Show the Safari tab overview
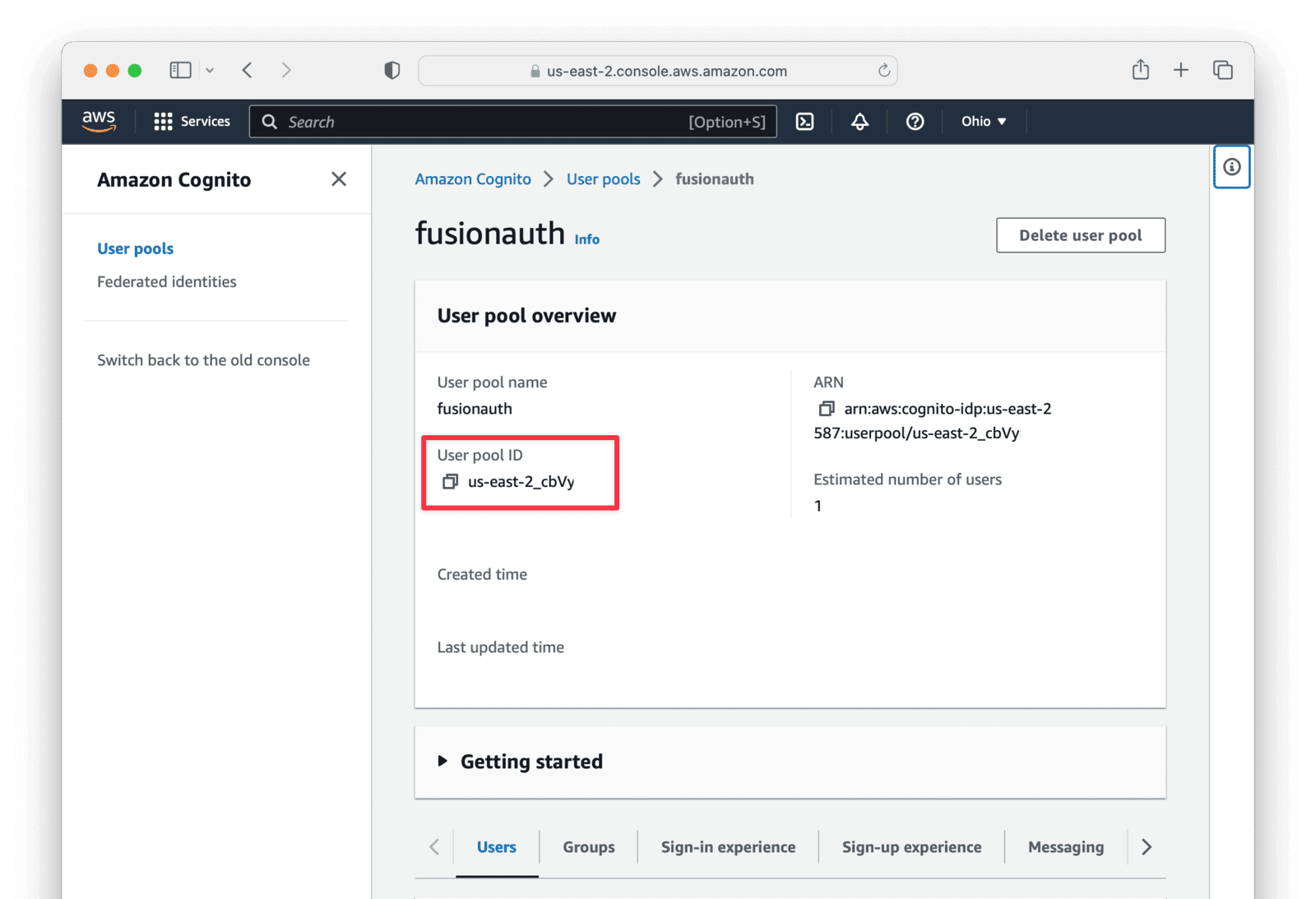The width and height of the screenshot is (1316, 899). [1223, 71]
